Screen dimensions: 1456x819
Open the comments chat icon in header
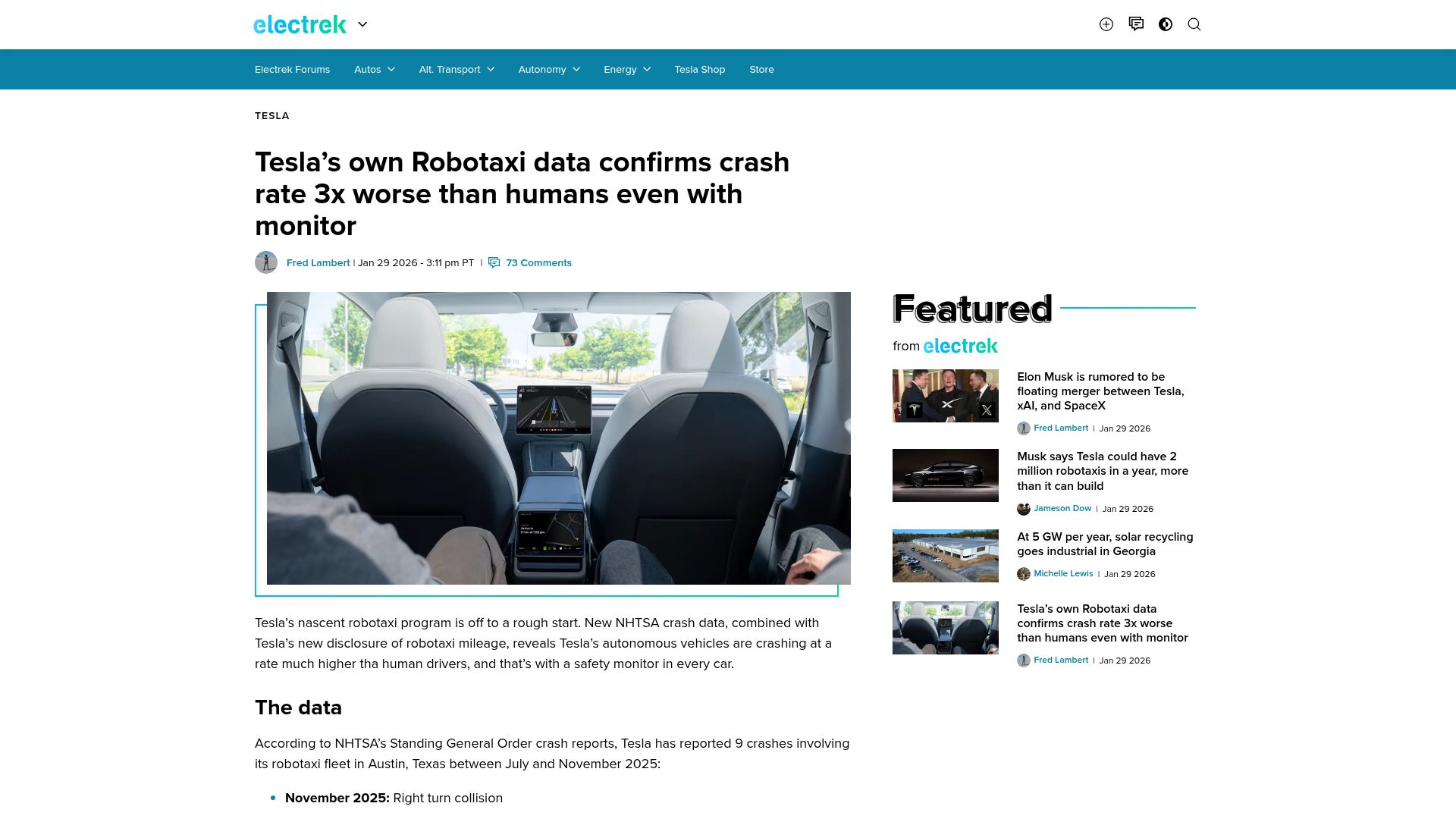pyautogui.click(x=1136, y=24)
